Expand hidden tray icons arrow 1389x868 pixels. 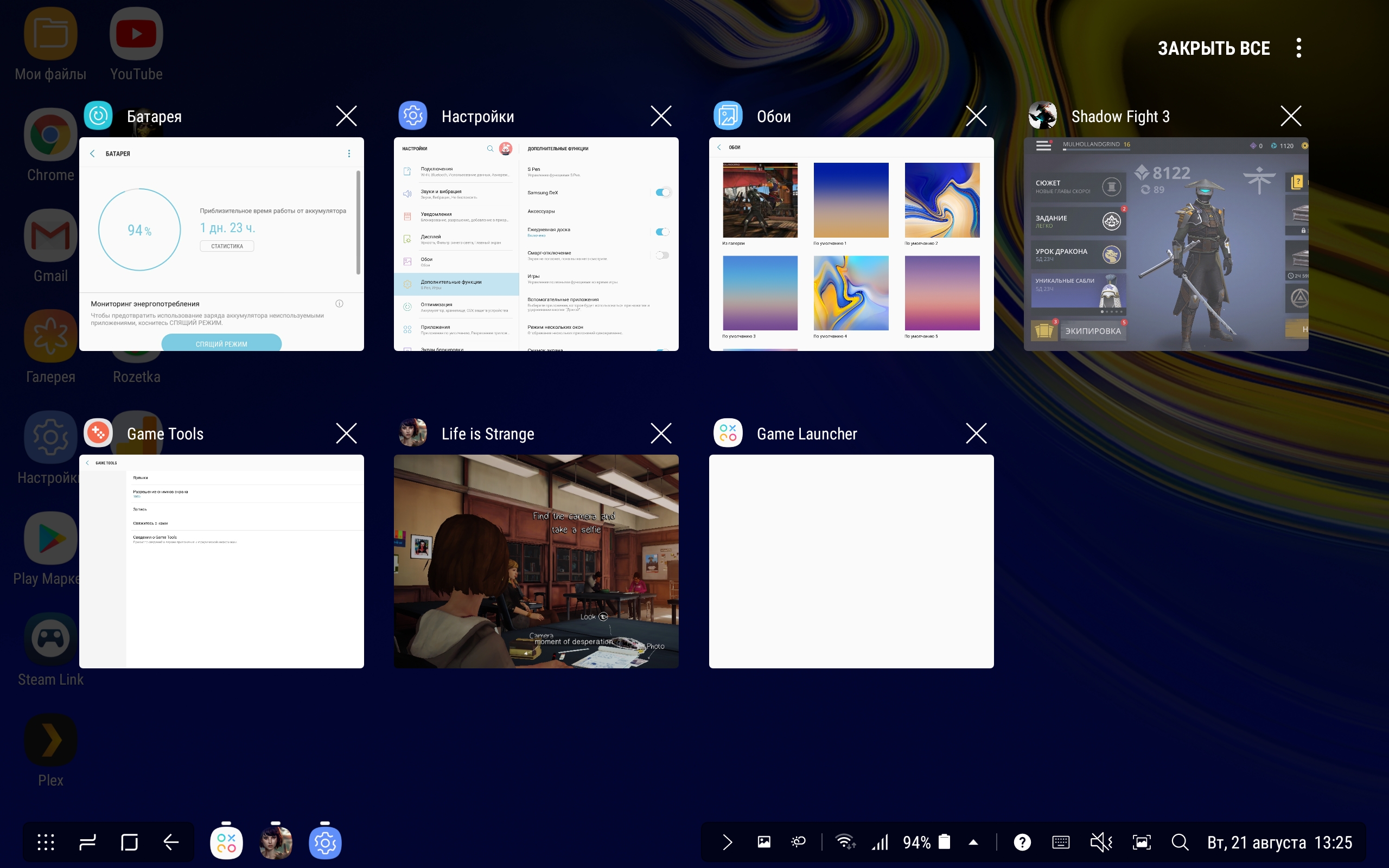tap(973, 842)
